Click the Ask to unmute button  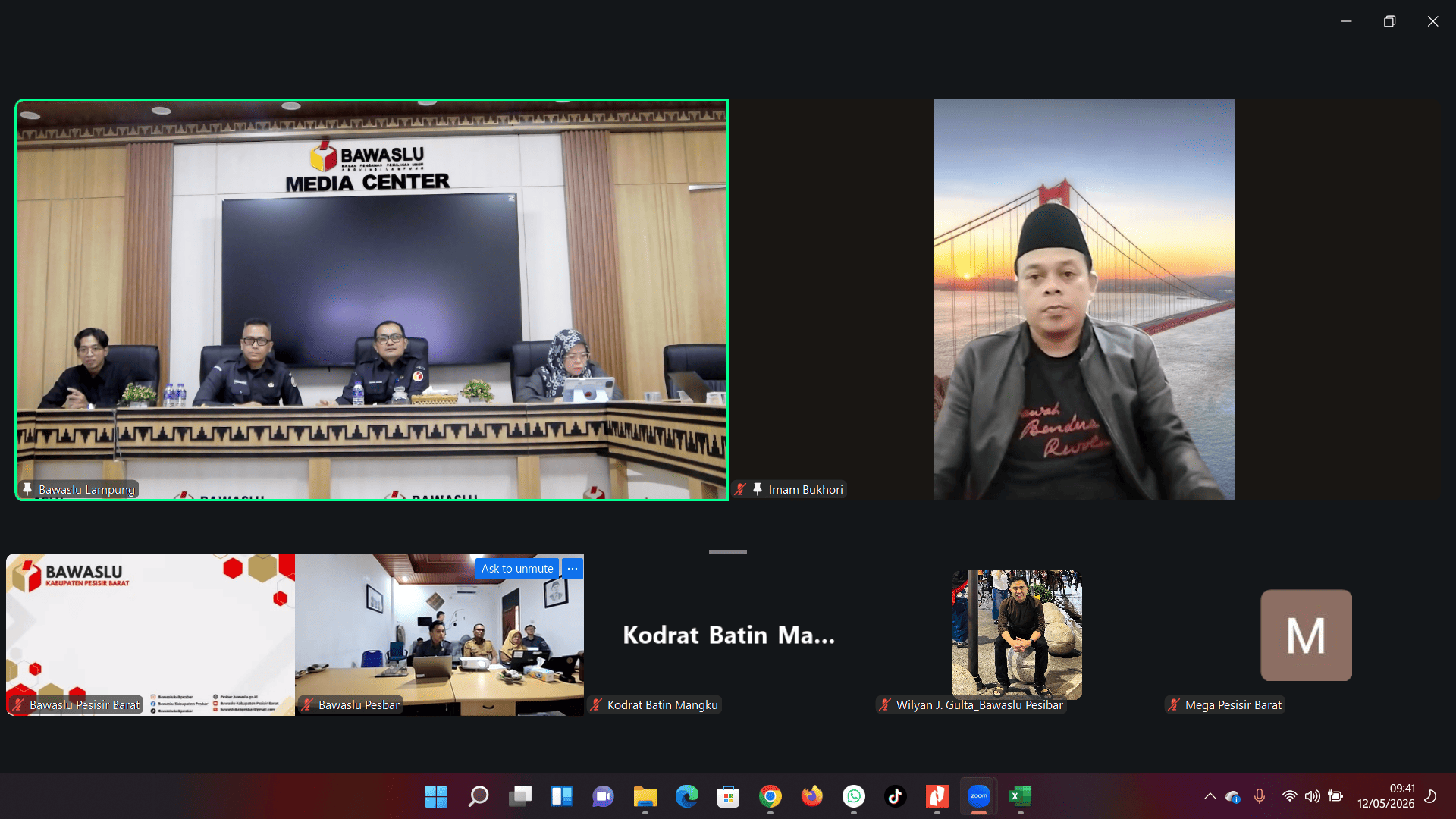click(x=517, y=569)
